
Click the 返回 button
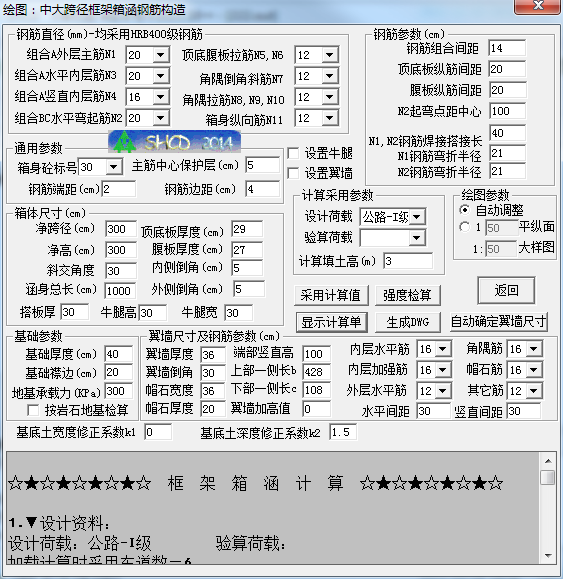tap(506, 291)
